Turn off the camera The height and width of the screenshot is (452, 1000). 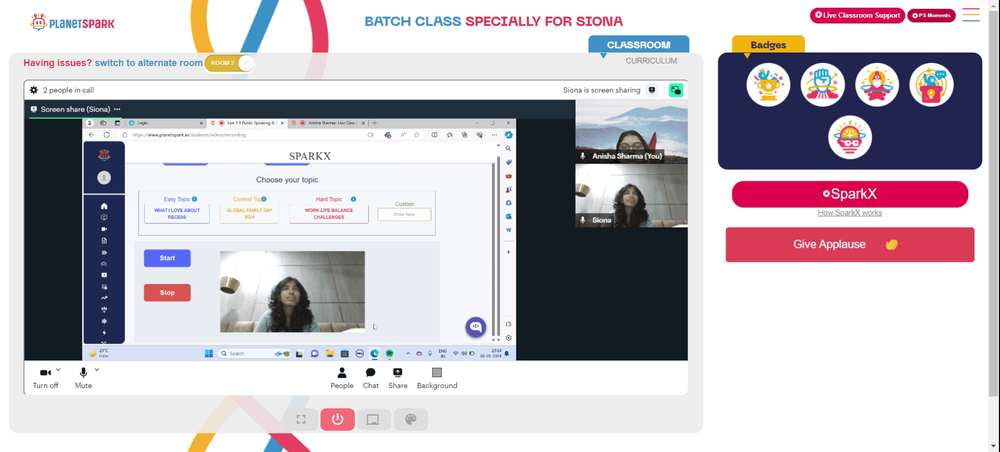(45, 377)
